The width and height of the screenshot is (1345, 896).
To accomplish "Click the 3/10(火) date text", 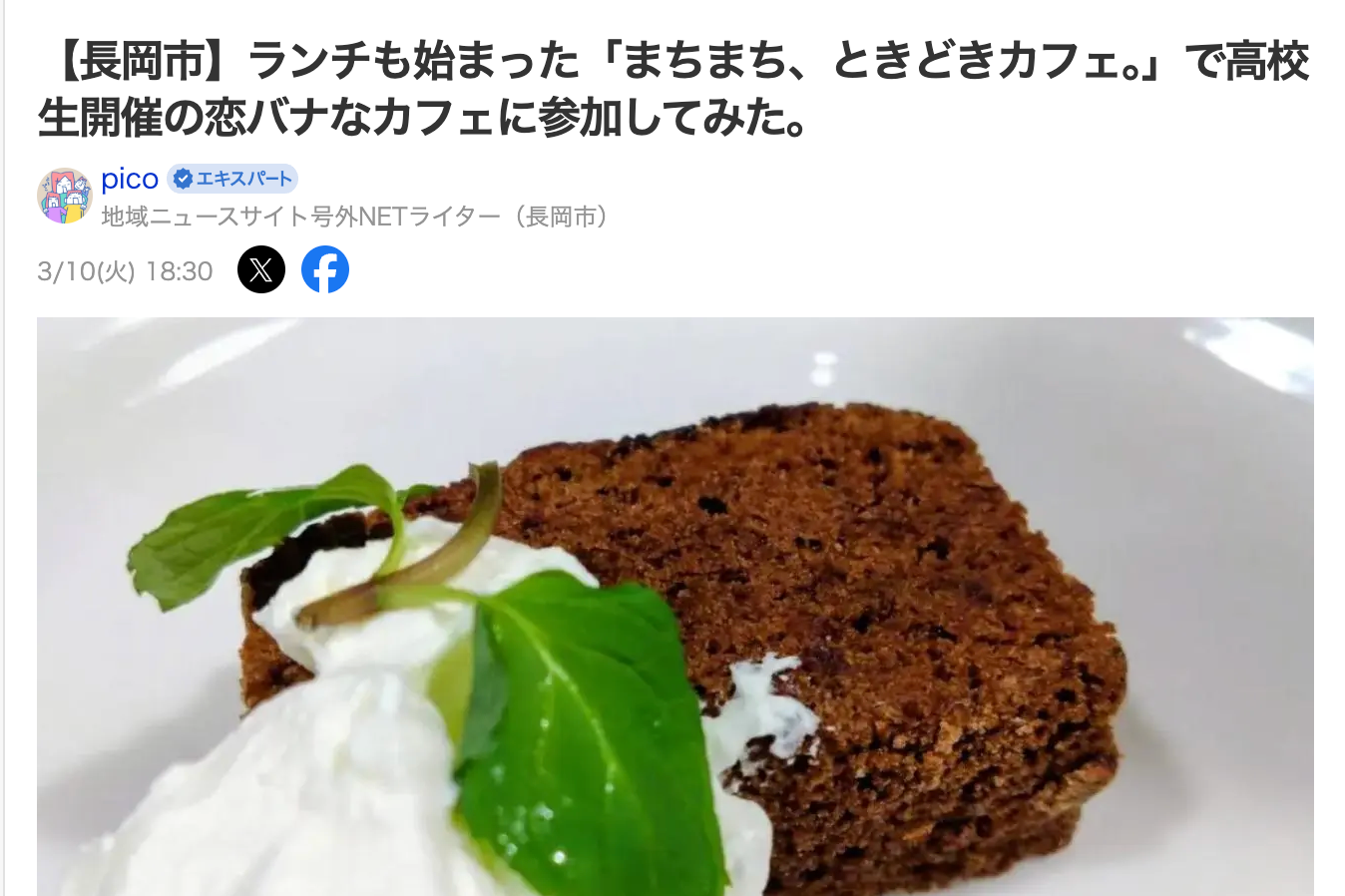I will (86, 271).
